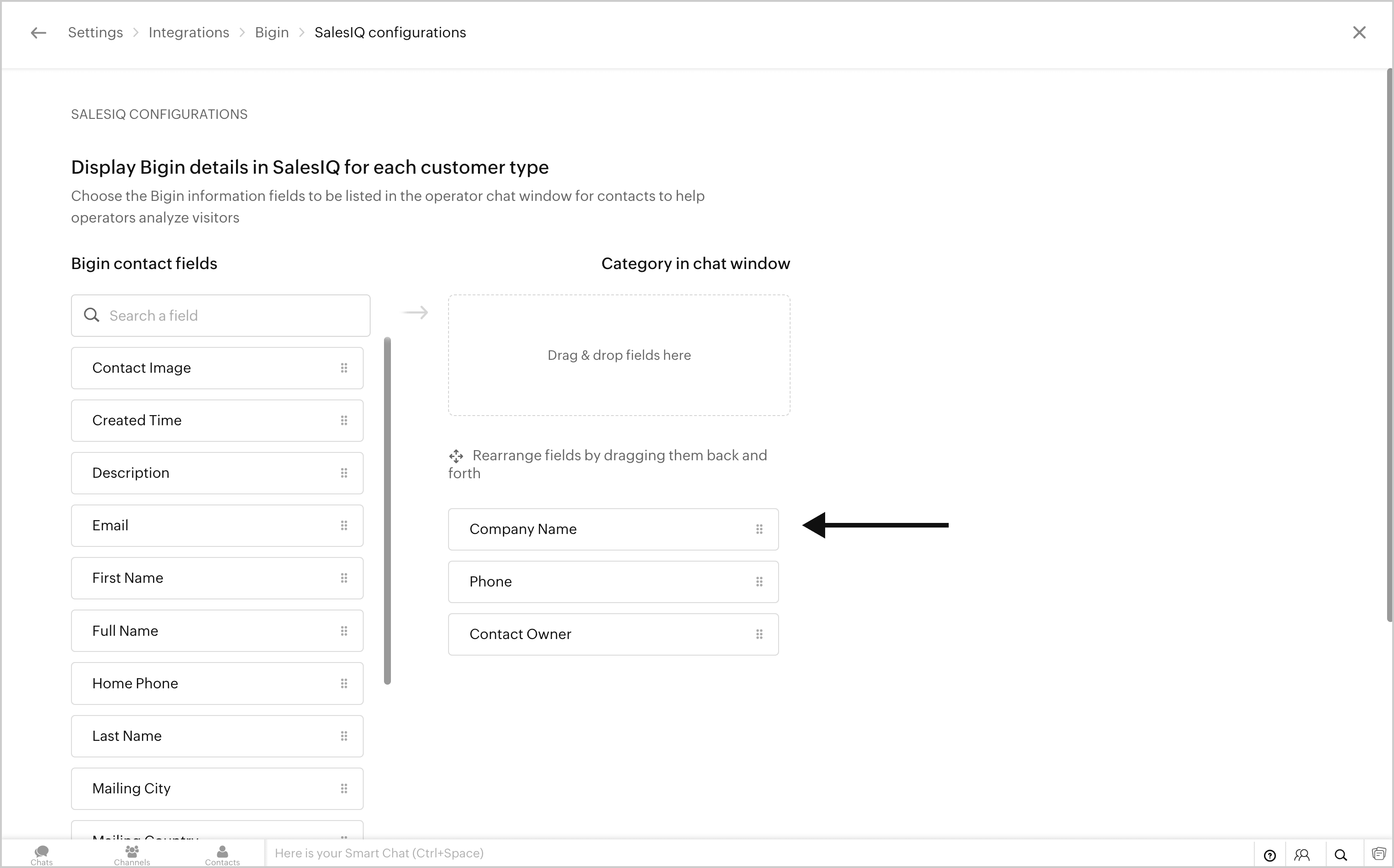The width and height of the screenshot is (1394, 868).
Task: Select the Full Name field
Action: coord(217,631)
